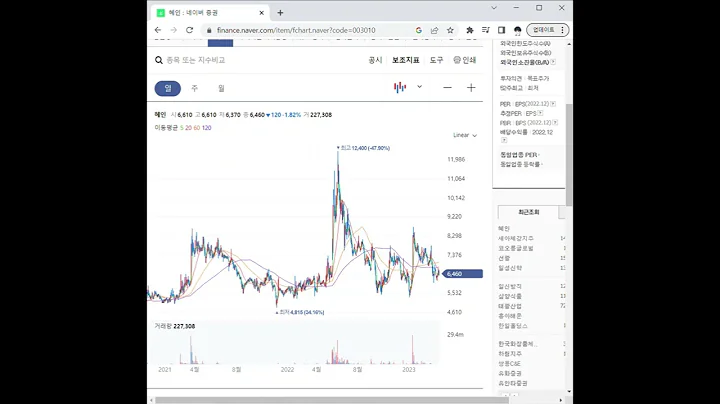Image resolution: width=720 pixels, height=404 pixels.
Task: Click the candlestick chart type icon
Action: point(400,87)
